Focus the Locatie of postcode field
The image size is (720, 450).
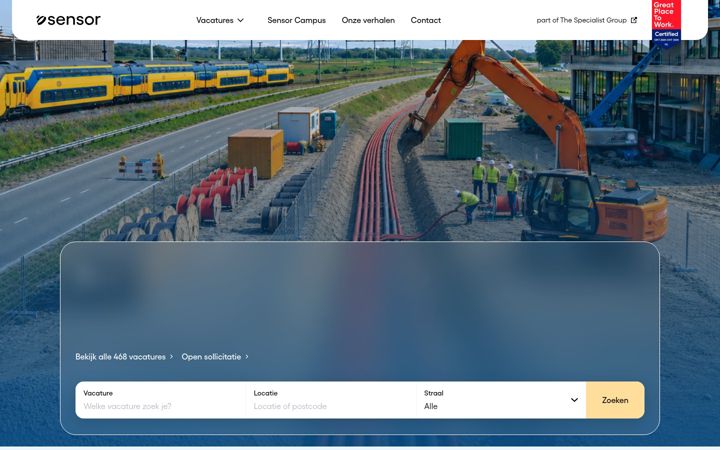(331, 400)
